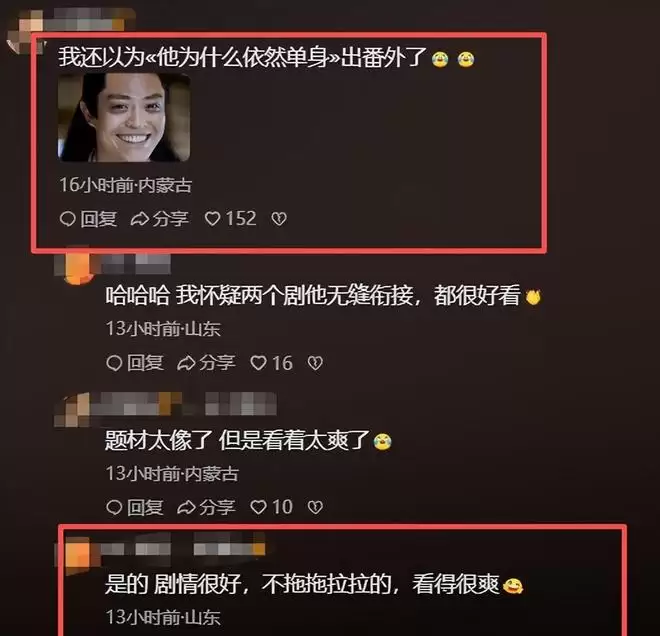Dislike the 16-like Shandong comment

315,363
